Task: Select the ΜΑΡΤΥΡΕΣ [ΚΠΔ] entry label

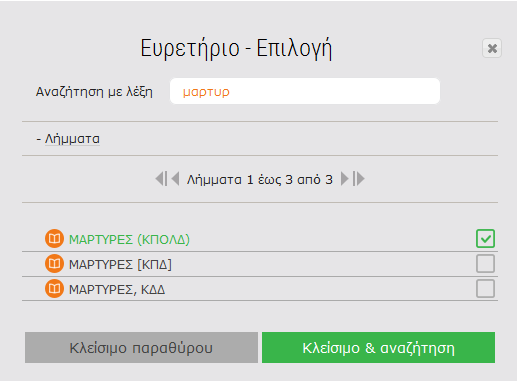Action: (x=120, y=264)
